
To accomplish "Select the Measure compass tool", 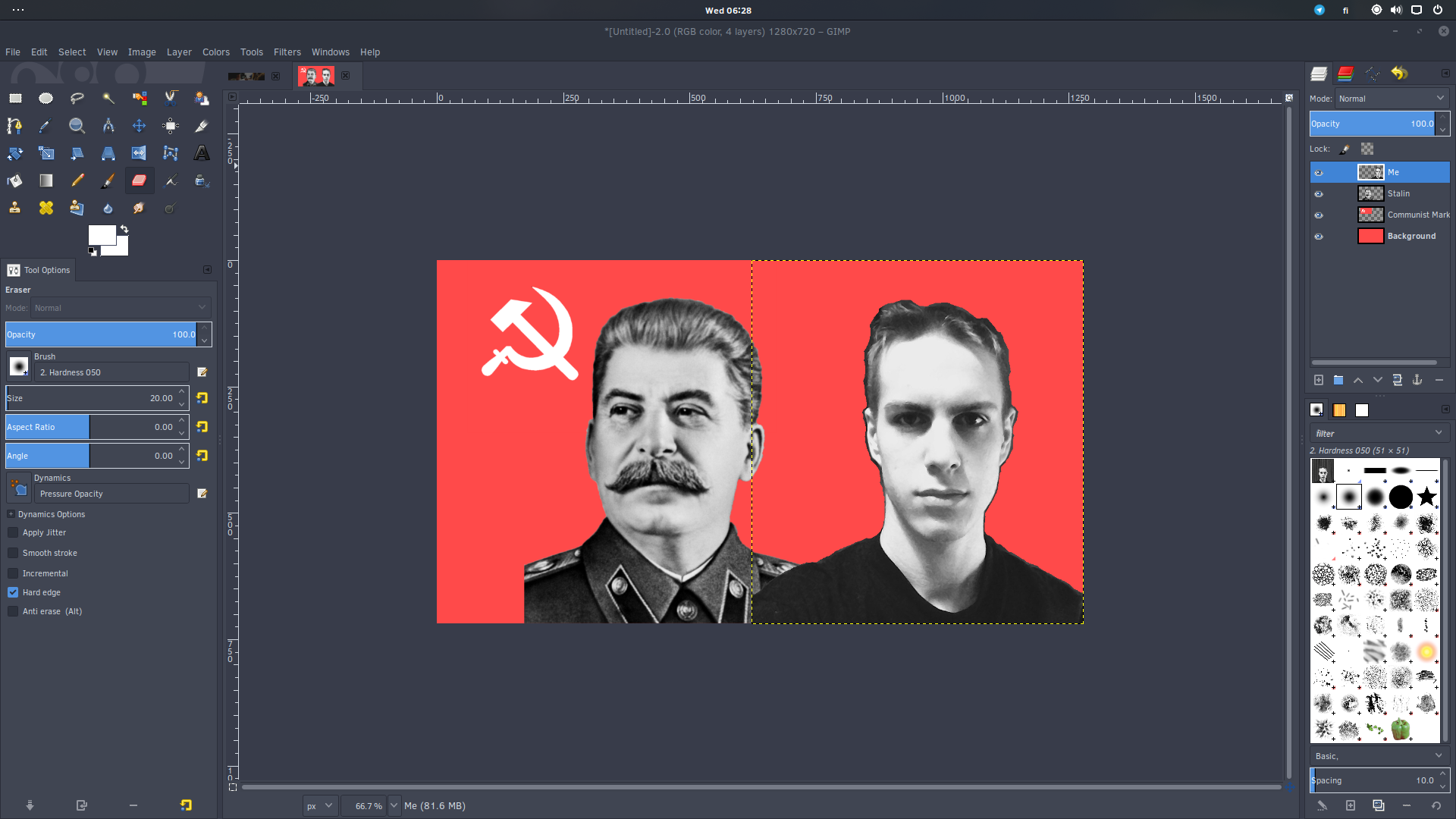I will 108,126.
